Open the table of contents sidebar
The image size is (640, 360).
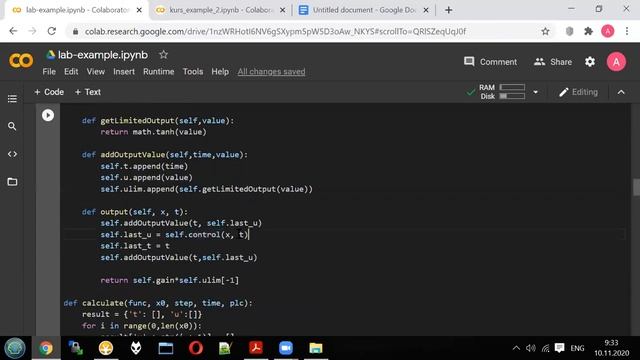click(x=12, y=99)
